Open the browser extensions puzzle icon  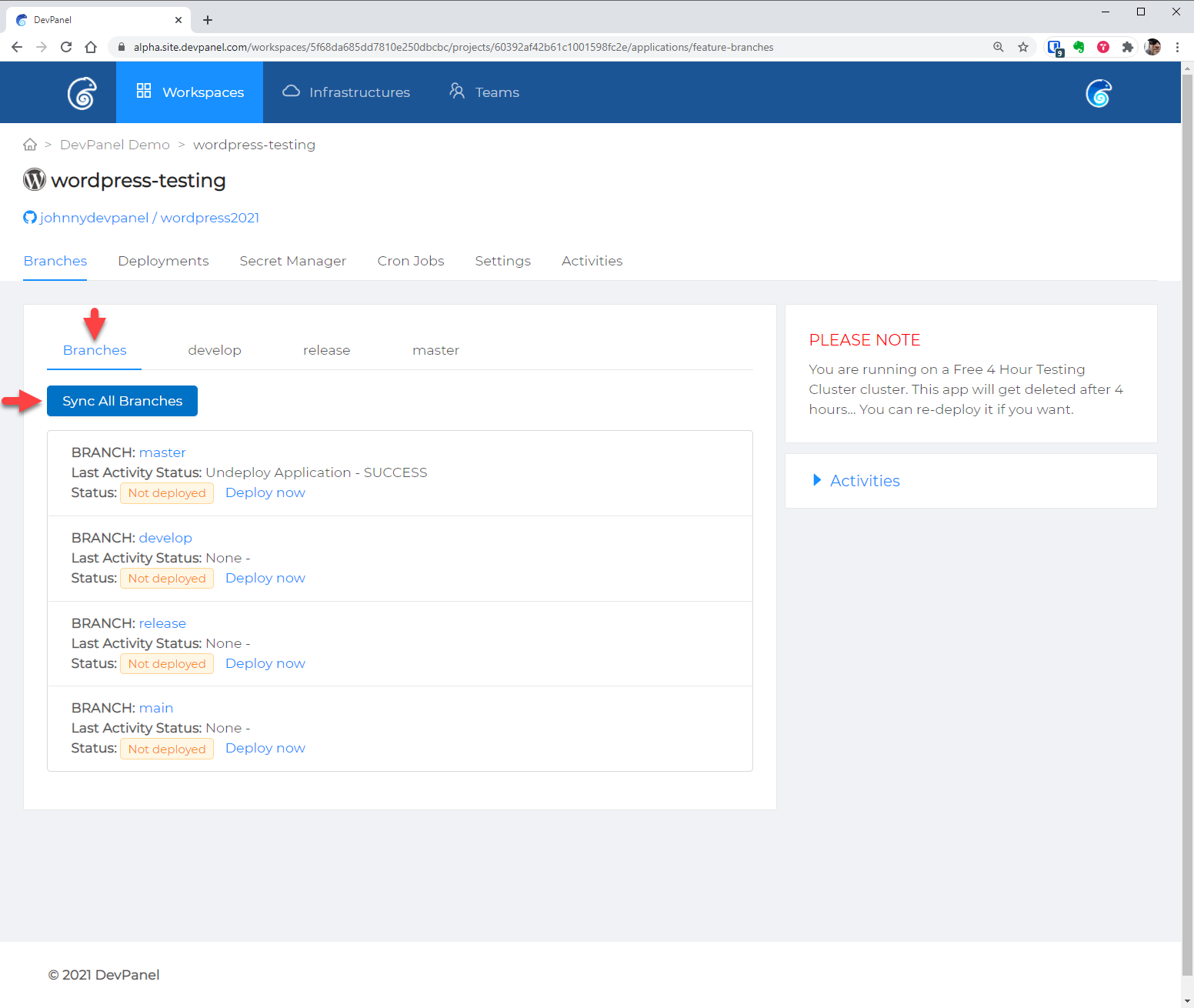click(x=1127, y=47)
